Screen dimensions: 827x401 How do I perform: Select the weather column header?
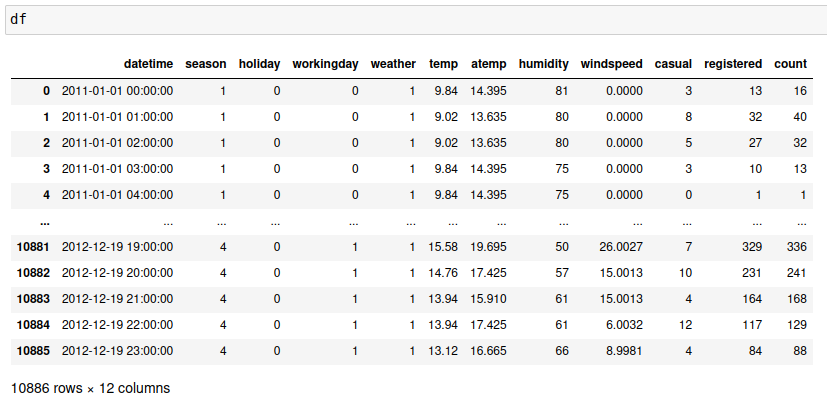coord(393,64)
